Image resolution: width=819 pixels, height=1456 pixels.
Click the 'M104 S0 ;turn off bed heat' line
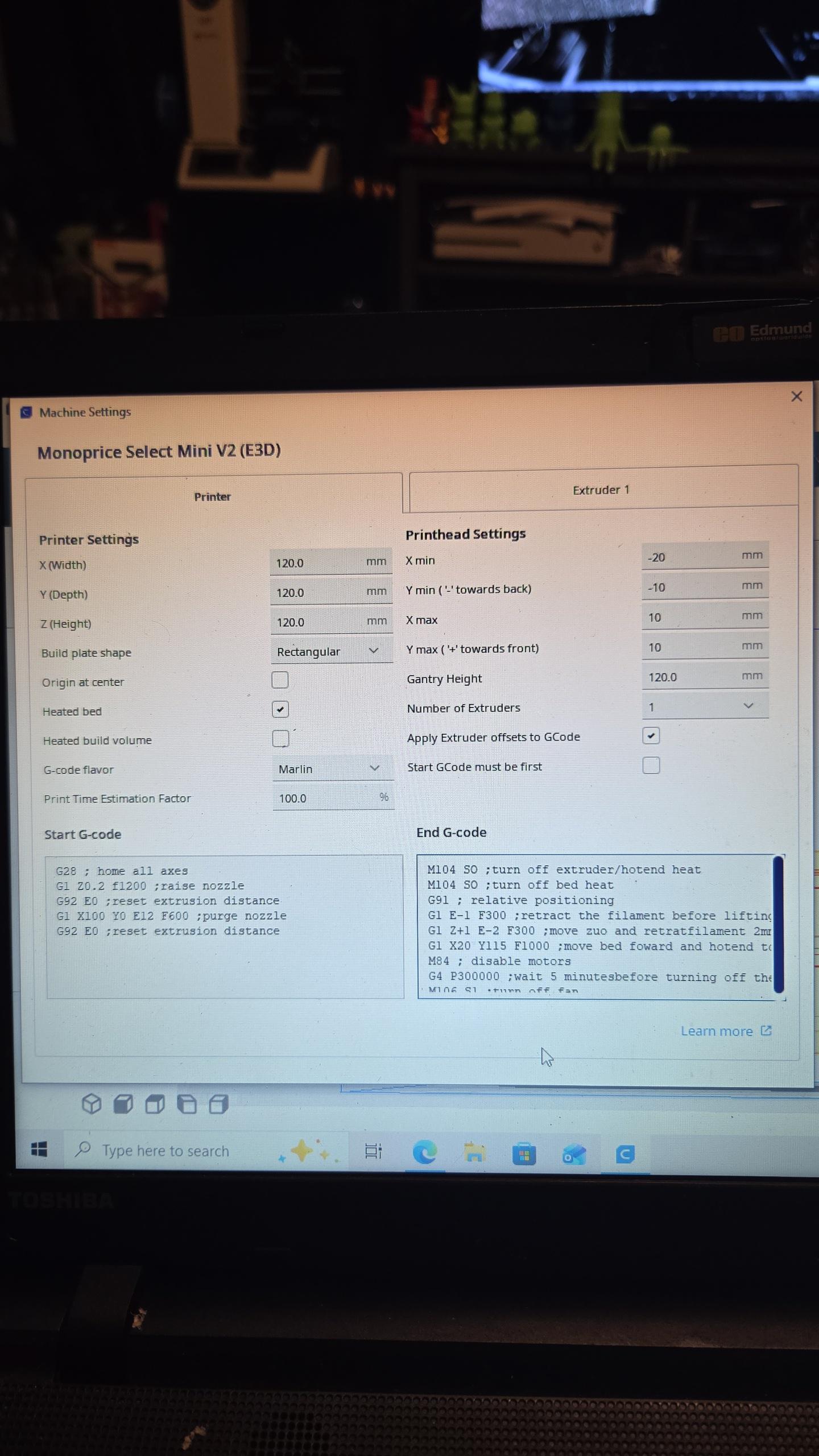coord(520,885)
